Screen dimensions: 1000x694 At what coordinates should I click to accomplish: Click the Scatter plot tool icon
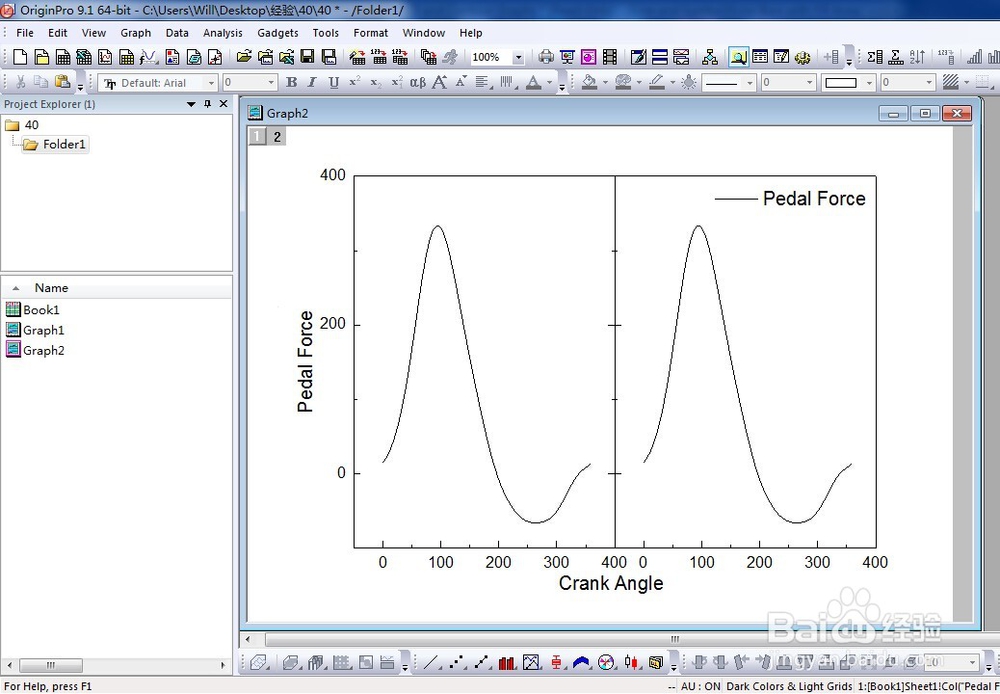click(x=457, y=662)
